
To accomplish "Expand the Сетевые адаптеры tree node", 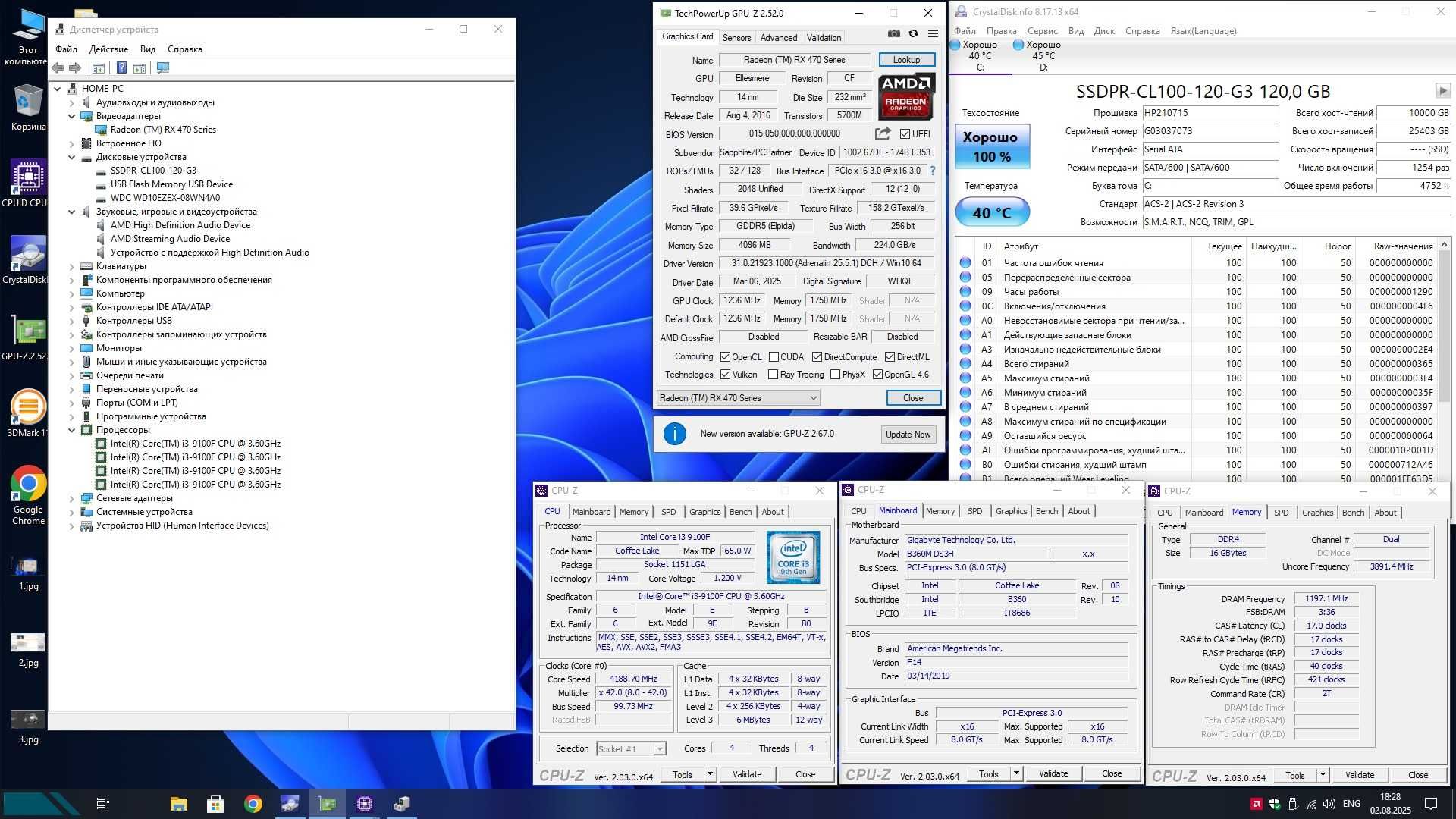I will [x=72, y=498].
